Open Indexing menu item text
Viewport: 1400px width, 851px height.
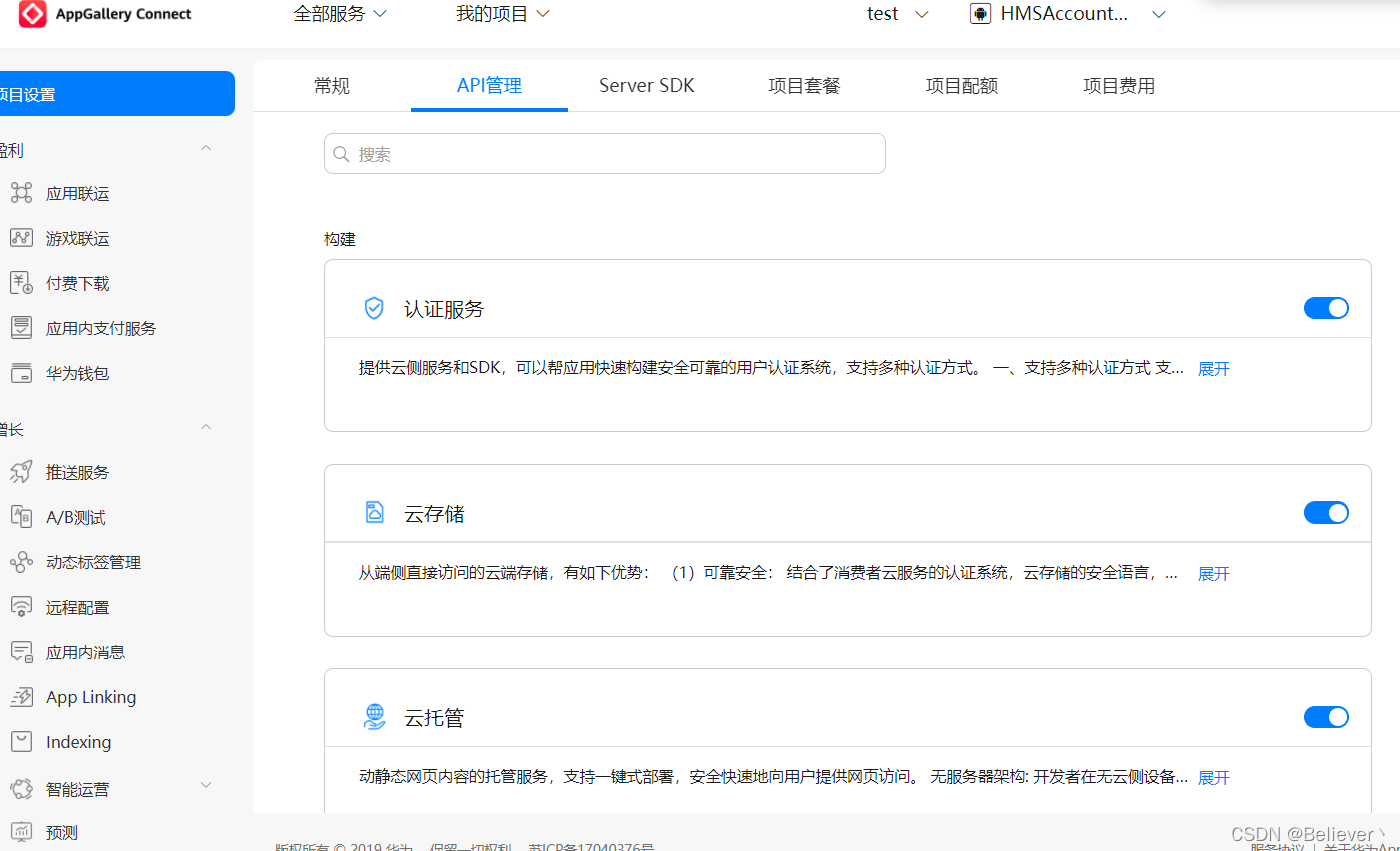pos(78,742)
